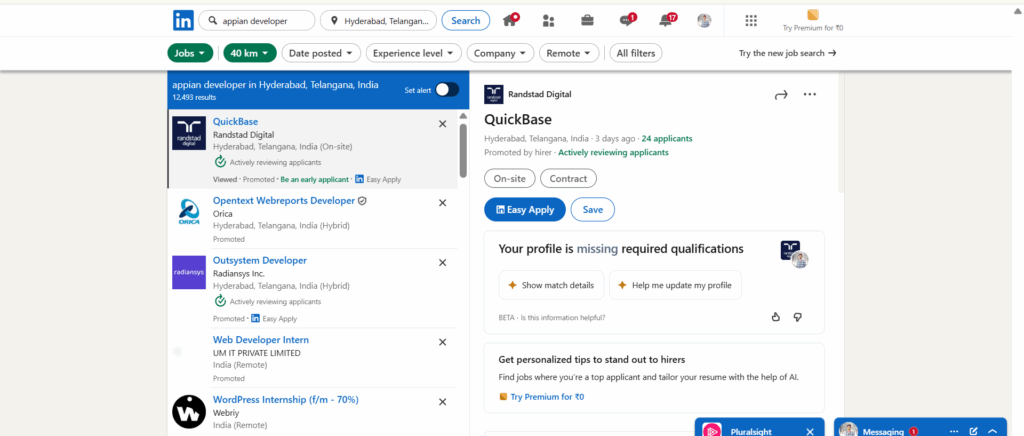Open the LinkedIn home feed icon

[x=511, y=20]
